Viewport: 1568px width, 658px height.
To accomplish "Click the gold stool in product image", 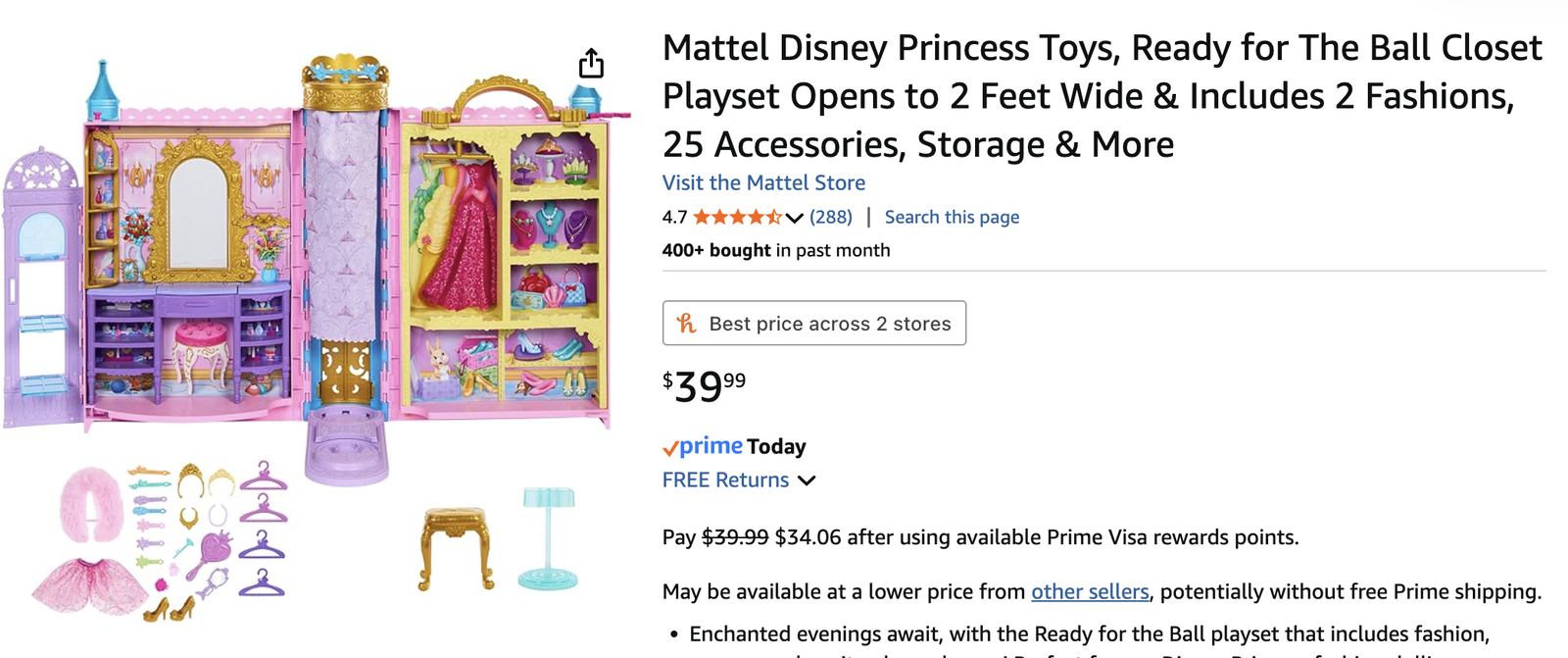I will 456,544.
